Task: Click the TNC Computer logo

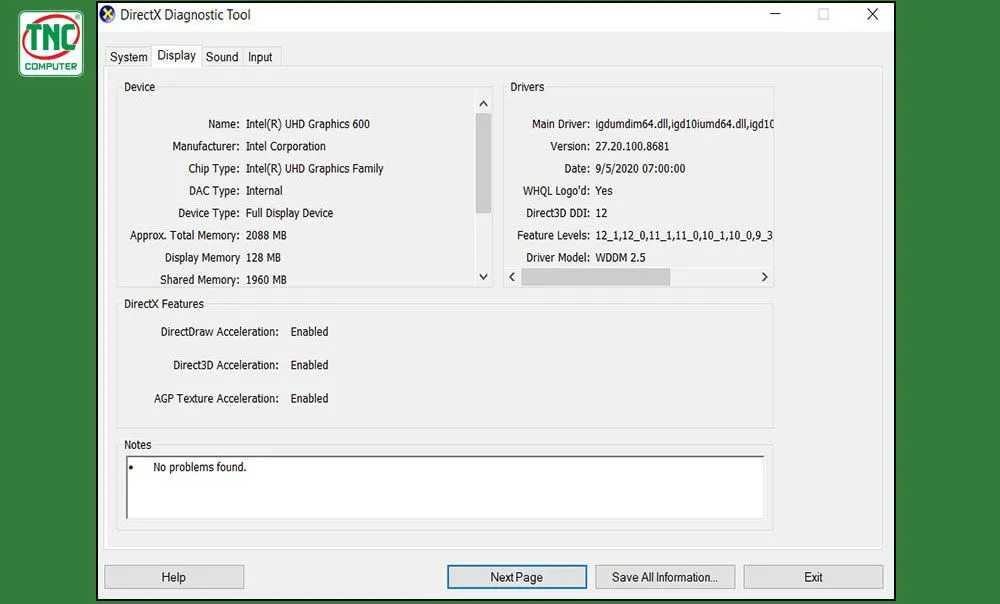Action: pyautogui.click(x=49, y=42)
